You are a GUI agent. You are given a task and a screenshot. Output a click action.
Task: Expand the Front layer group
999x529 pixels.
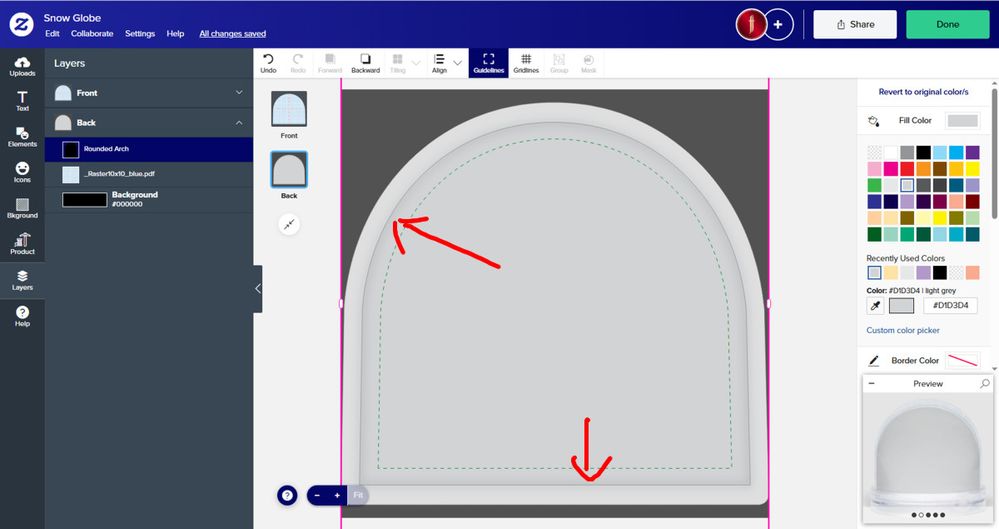point(238,93)
